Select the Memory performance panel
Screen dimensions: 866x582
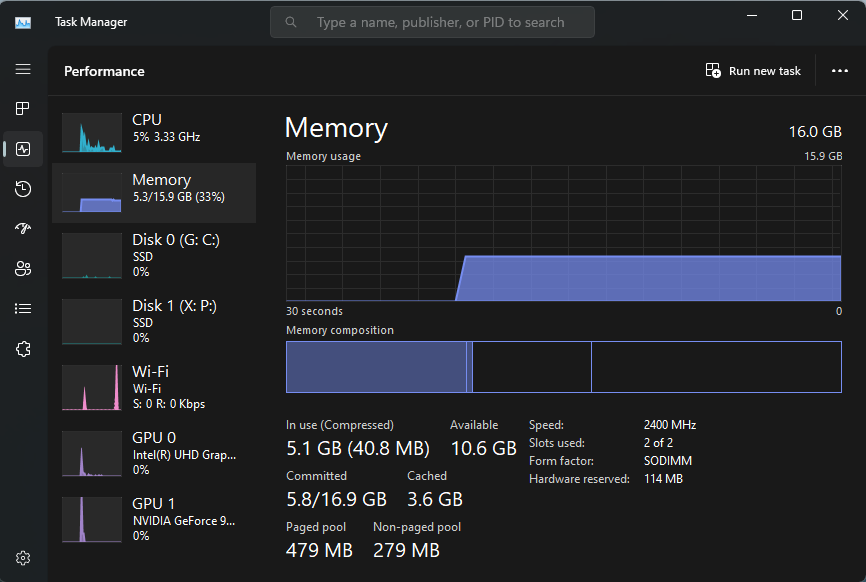(153, 192)
